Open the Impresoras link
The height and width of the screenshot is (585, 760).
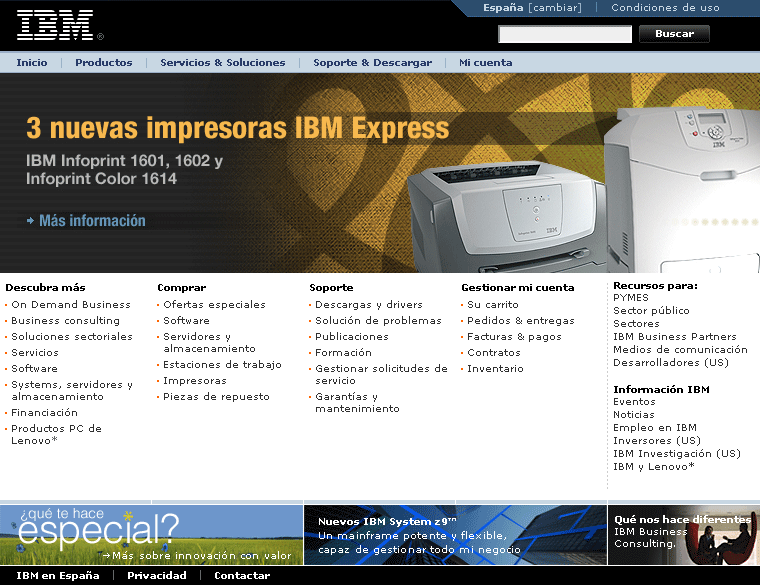coord(195,380)
